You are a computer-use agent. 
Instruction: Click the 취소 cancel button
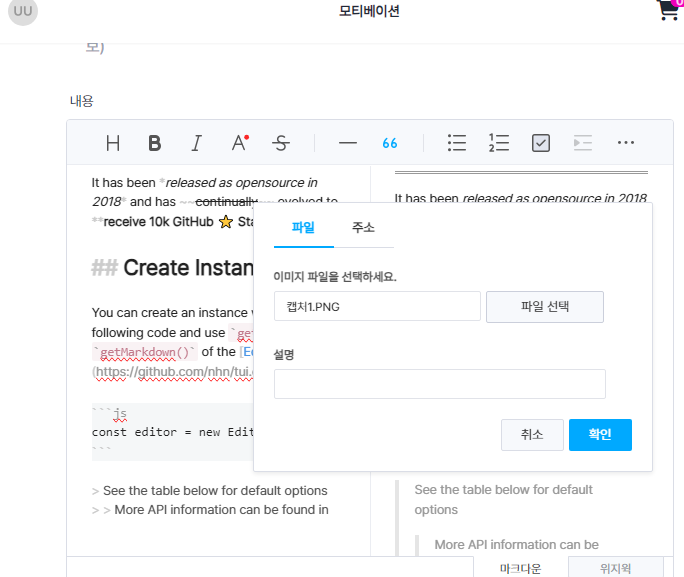(532, 434)
